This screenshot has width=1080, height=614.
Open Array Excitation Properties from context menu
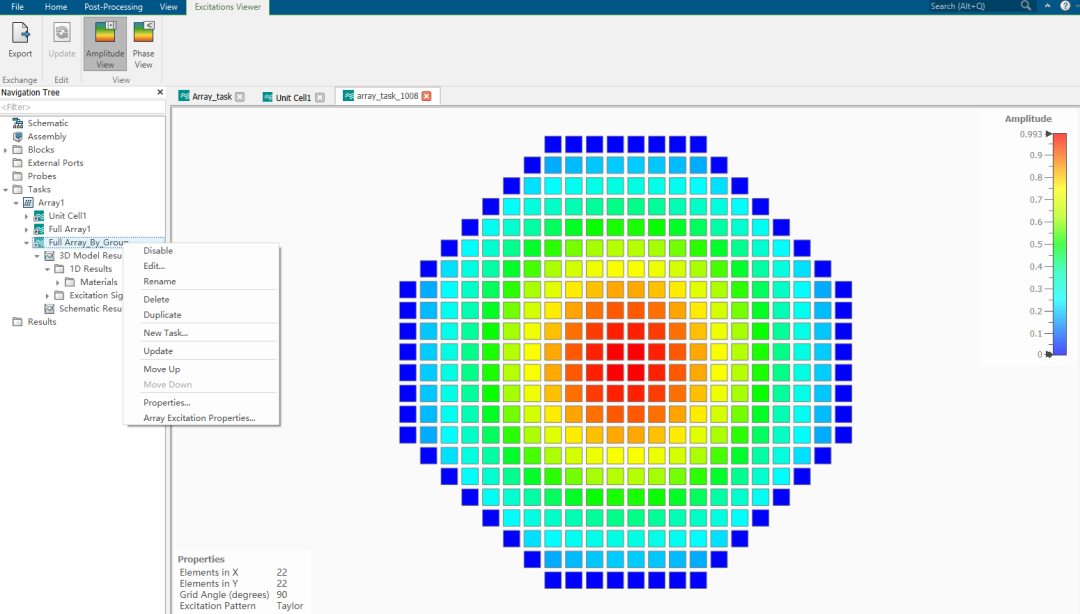199,418
